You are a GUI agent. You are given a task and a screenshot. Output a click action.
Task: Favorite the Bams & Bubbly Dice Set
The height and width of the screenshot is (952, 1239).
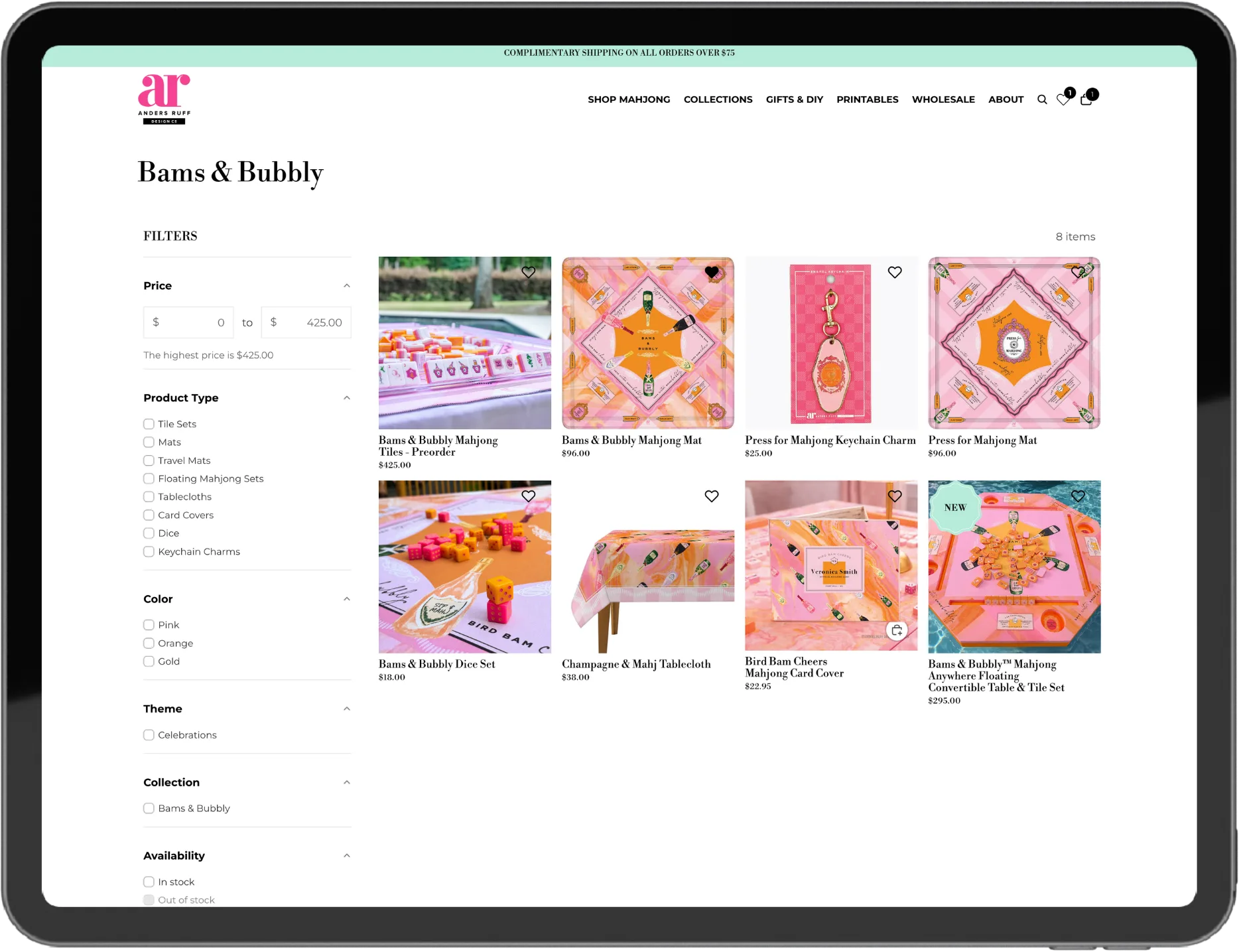pos(529,496)
